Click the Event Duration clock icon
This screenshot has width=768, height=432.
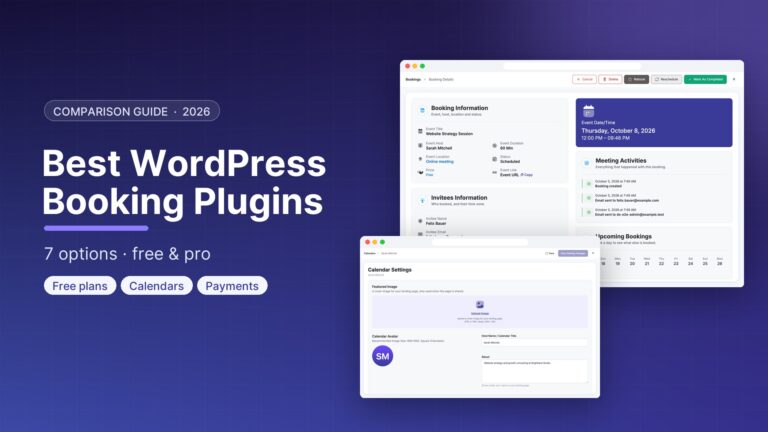point(494,145)
